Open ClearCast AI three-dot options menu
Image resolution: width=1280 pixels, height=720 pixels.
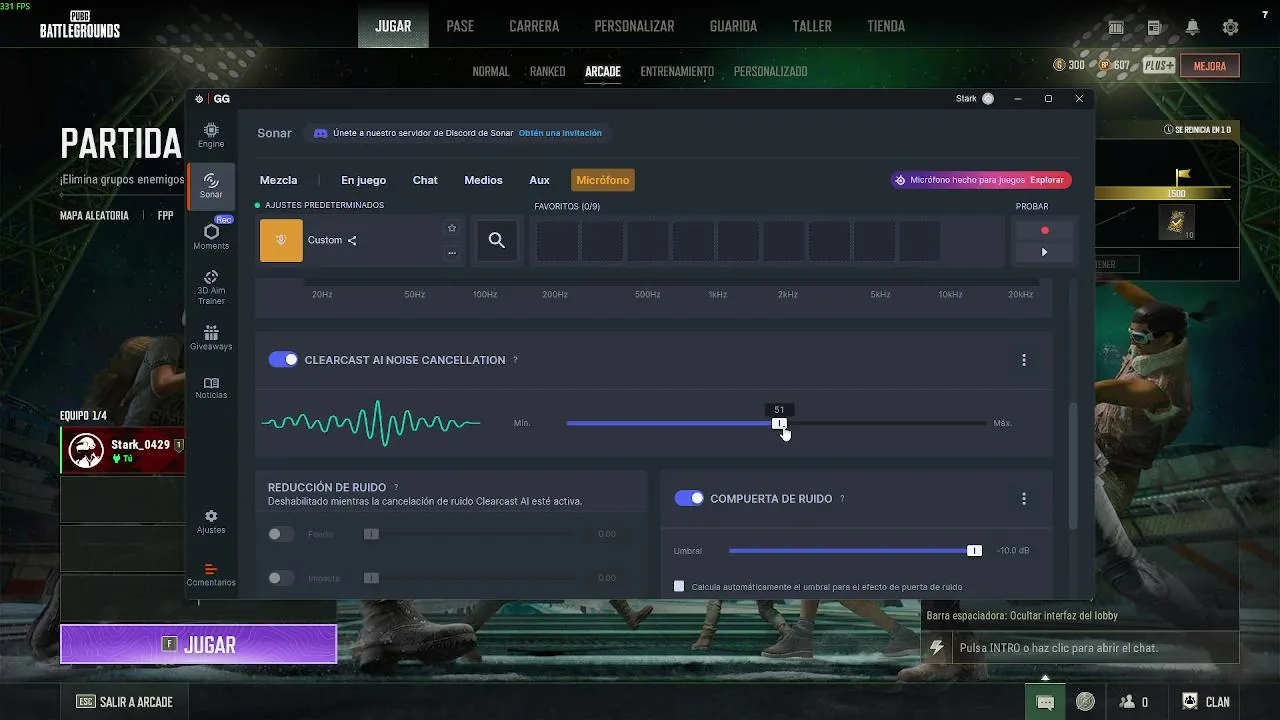1023,360
